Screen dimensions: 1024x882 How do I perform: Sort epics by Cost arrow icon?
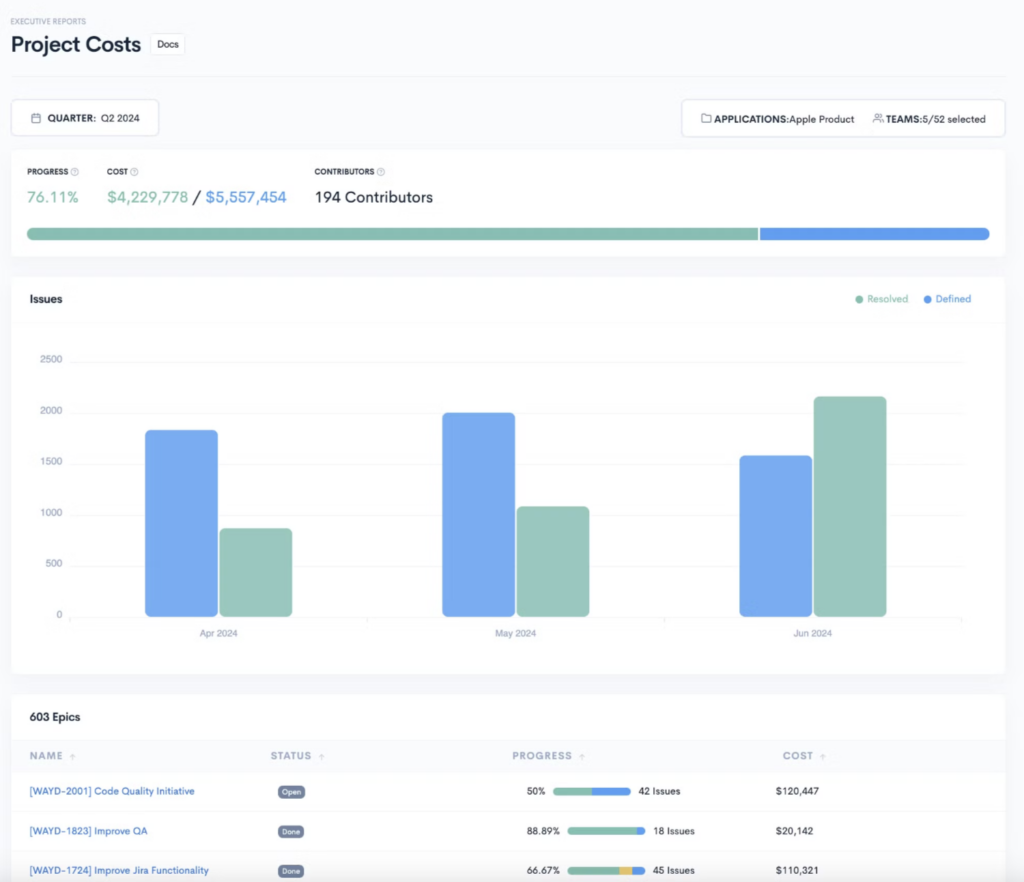pyautogui.click(x=823, y=756)
